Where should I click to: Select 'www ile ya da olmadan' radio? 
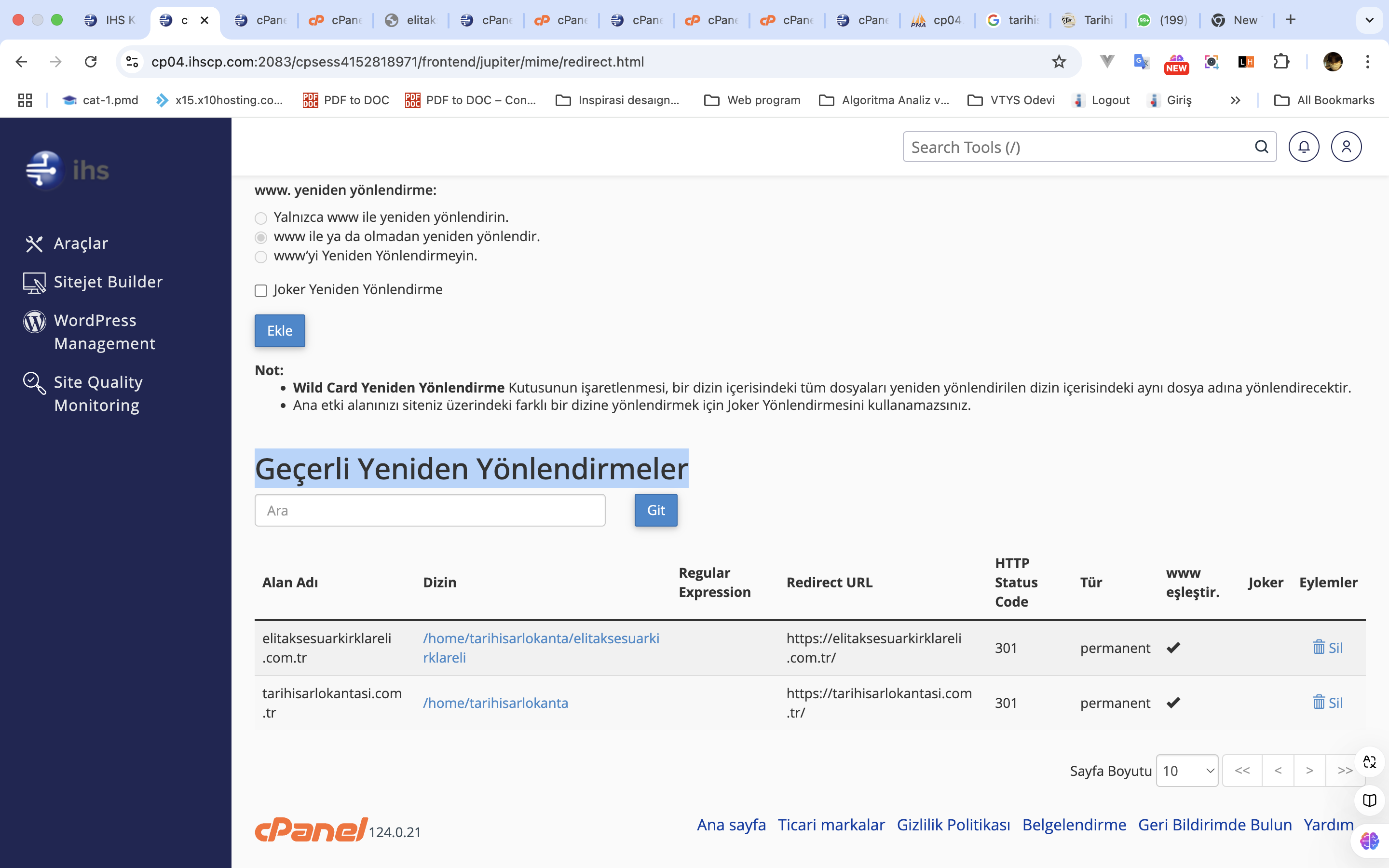(x=261, y=237)
